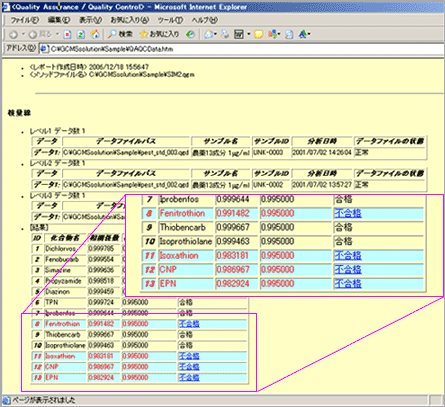Click 合格 status in TPN row
This screenshot has width=445, height=407.
coord(186,302)
